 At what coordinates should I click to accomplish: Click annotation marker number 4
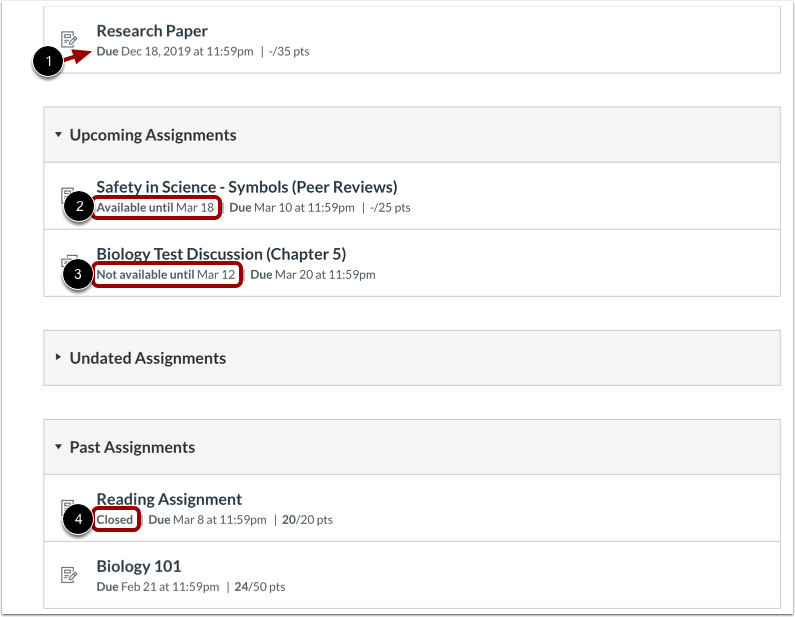click(78, 519)
